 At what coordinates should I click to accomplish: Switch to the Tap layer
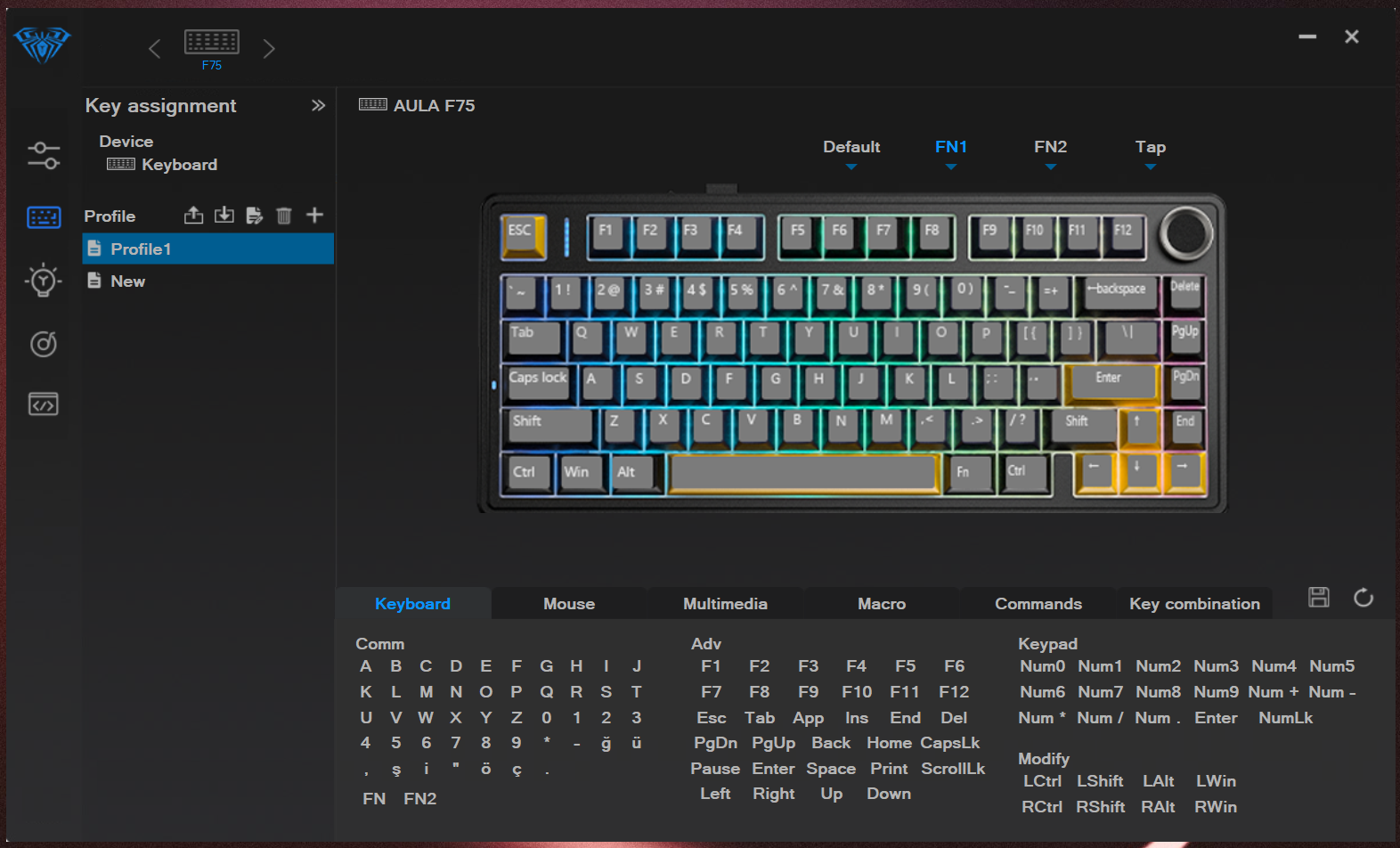click(x=1151, y=147)
